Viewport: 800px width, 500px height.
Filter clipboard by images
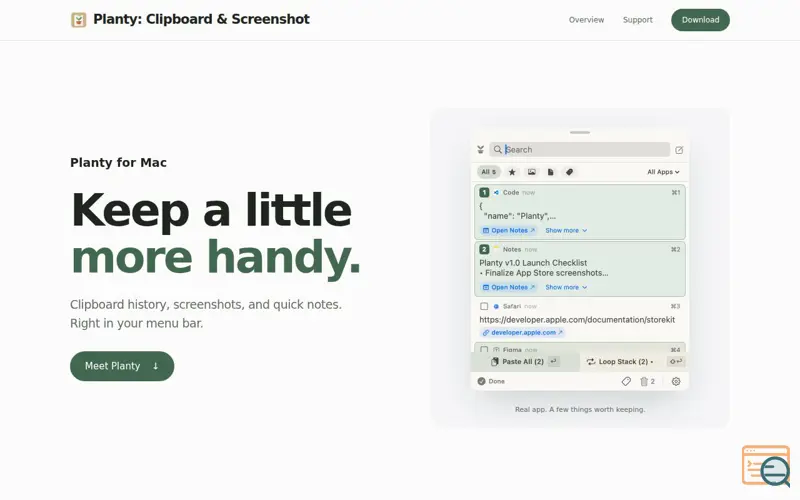531,172
